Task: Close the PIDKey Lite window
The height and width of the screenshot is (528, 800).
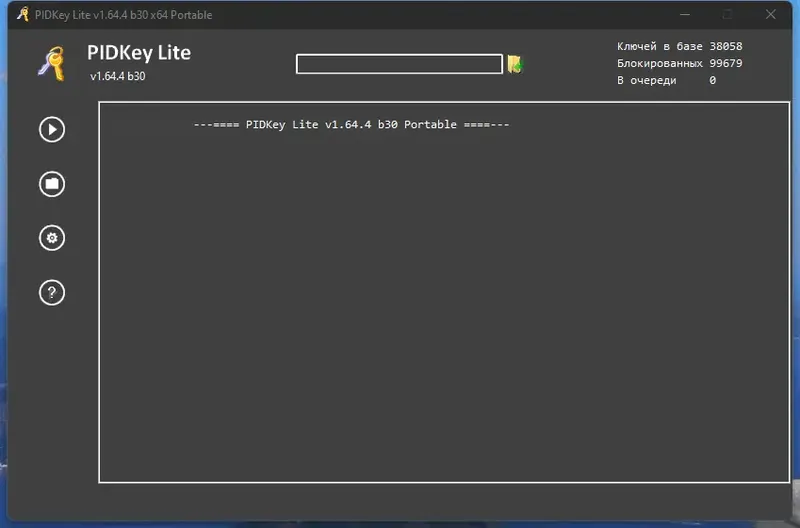Action: pyautogui.click(x=770, y=14)
